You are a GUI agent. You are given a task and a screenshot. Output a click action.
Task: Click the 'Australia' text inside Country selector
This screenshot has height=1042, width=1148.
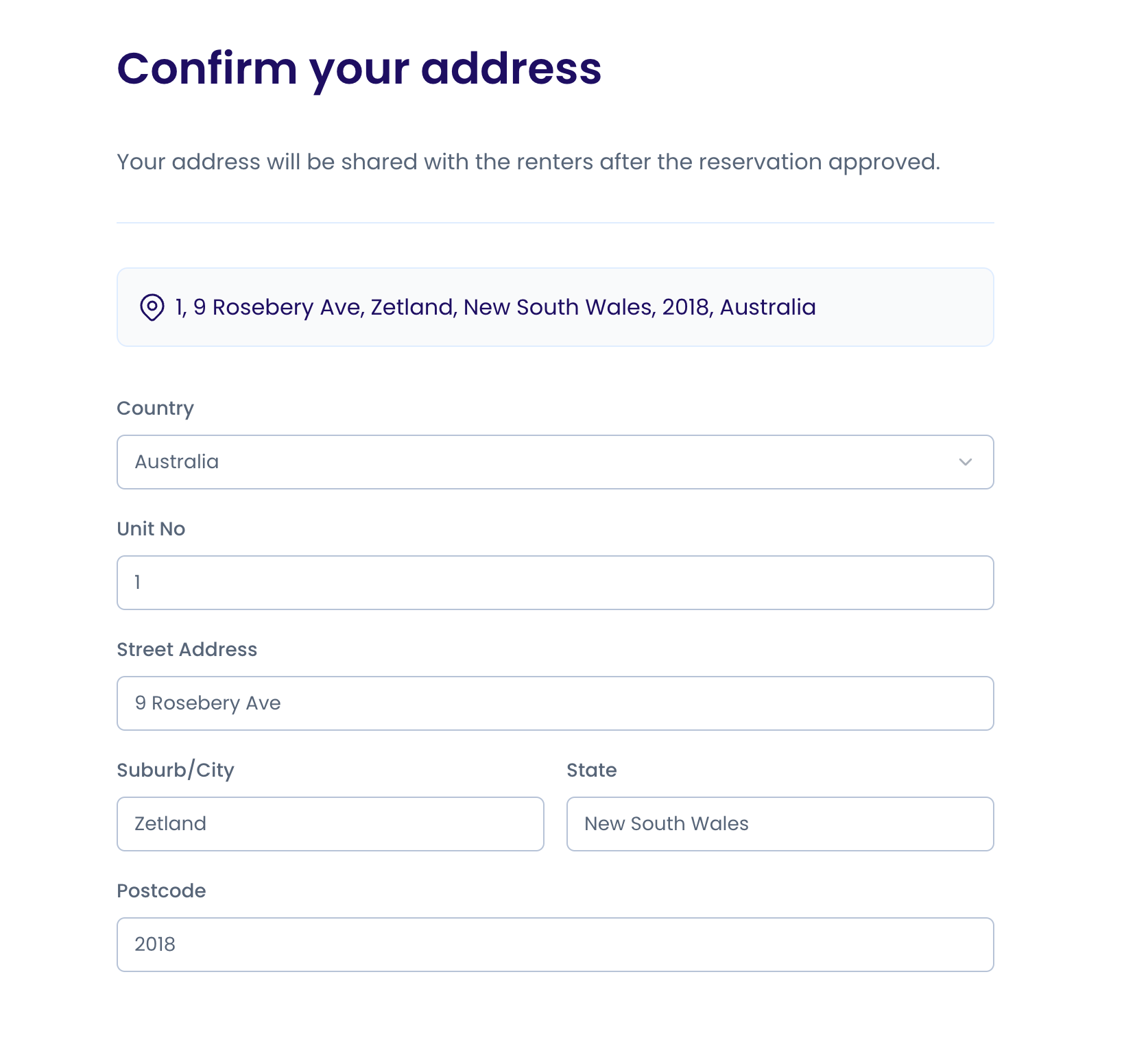pyautogui.click(x=177, y=462)
